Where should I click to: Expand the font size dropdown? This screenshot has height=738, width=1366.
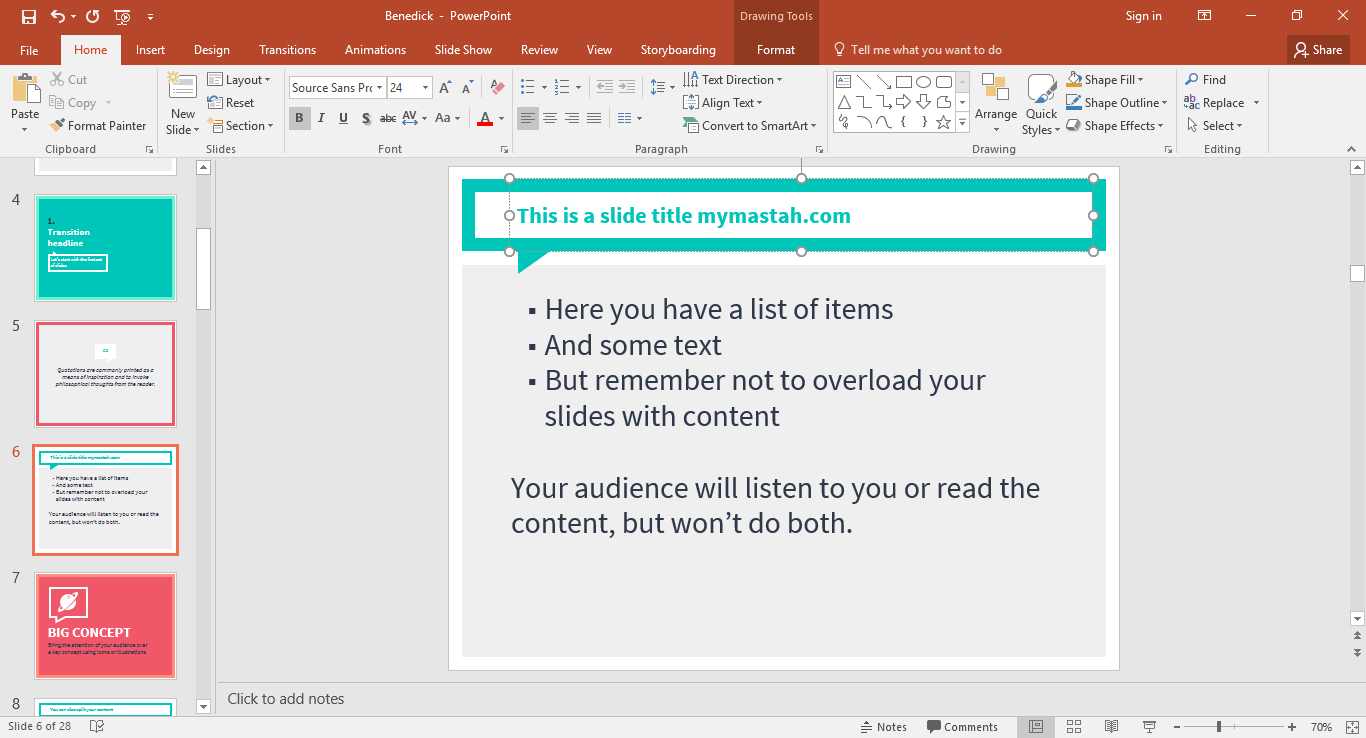(x=426, y=88)
